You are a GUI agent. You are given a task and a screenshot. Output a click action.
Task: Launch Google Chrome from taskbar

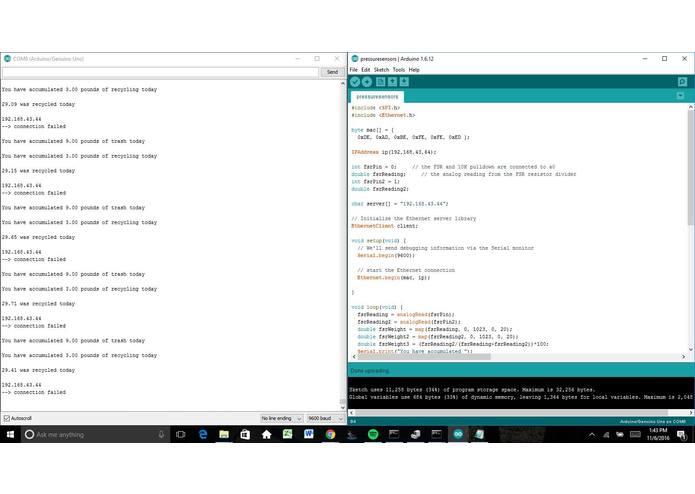(x=330, y=435)
